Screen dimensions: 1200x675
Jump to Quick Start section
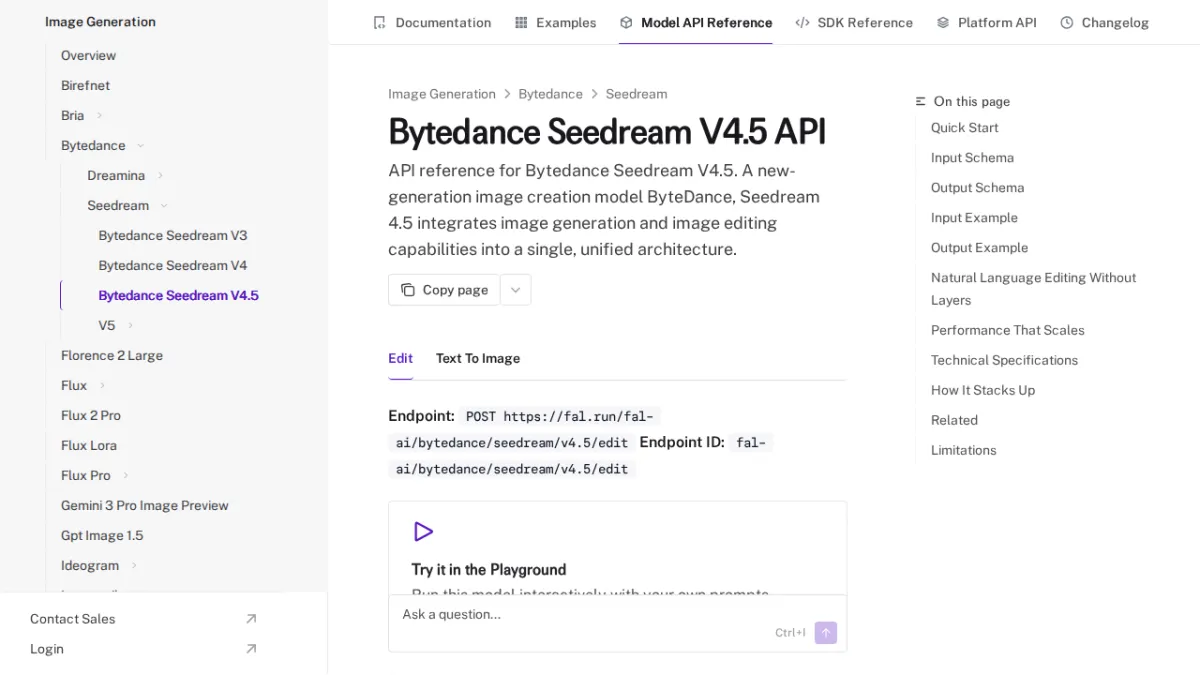(964, 128)
